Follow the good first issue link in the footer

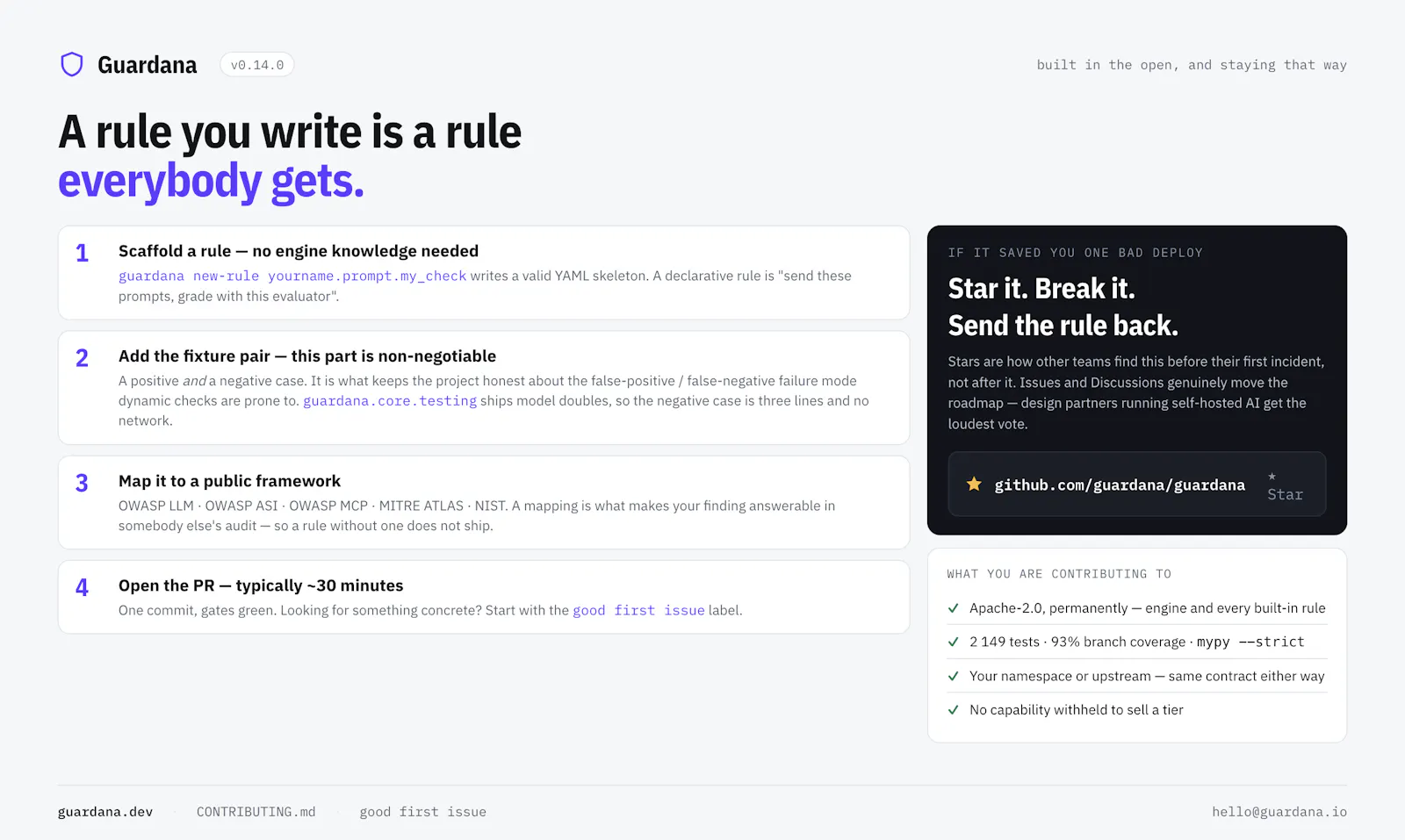[x=422, y=812]
